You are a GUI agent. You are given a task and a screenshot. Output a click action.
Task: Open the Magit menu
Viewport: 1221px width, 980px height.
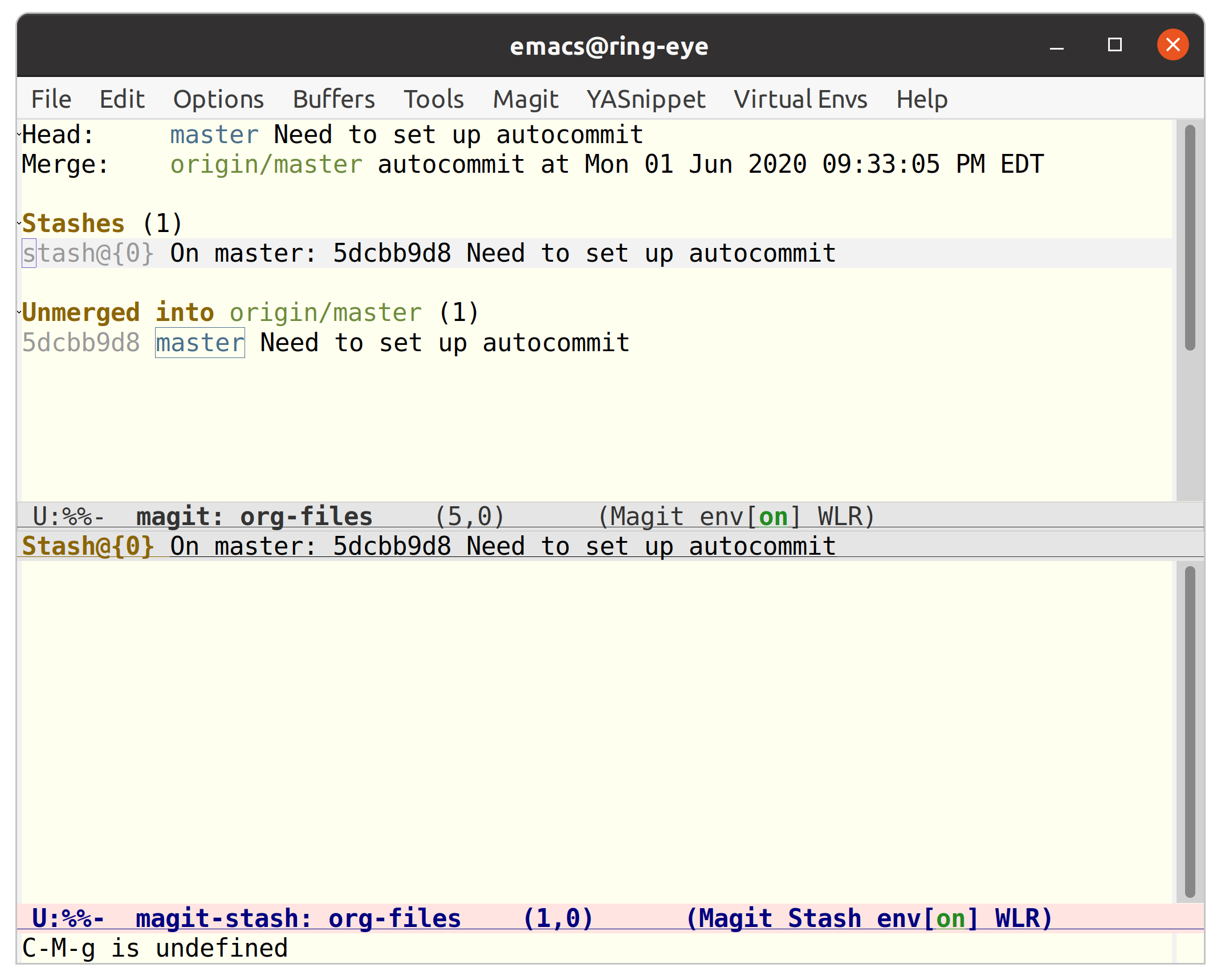pyautogui.click(x=525, y=99)
